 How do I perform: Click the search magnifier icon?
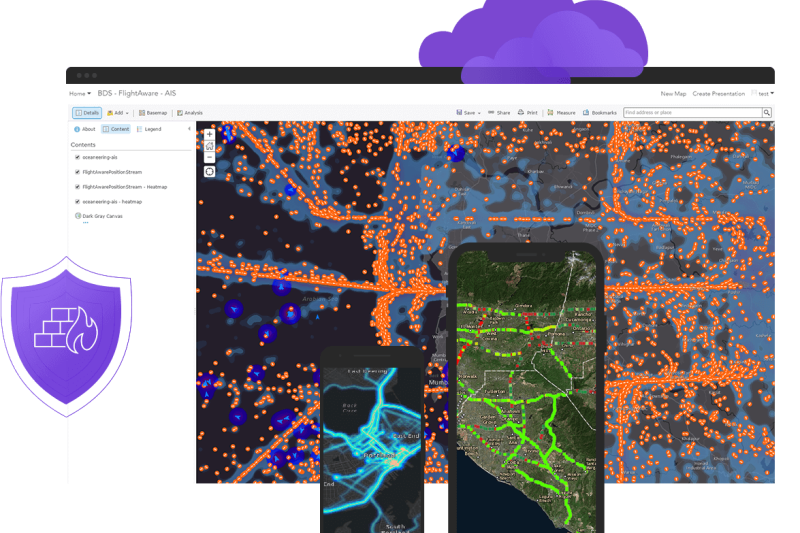pyautogui.click(x=767, y=113)
